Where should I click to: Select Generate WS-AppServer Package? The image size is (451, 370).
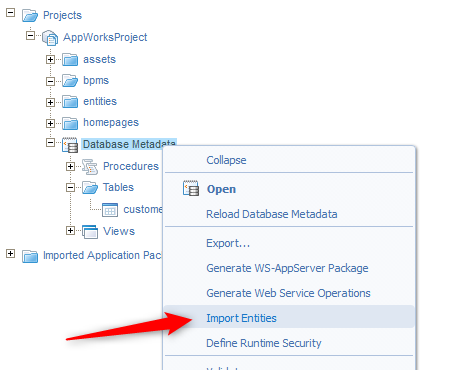(x=287, y=268)
